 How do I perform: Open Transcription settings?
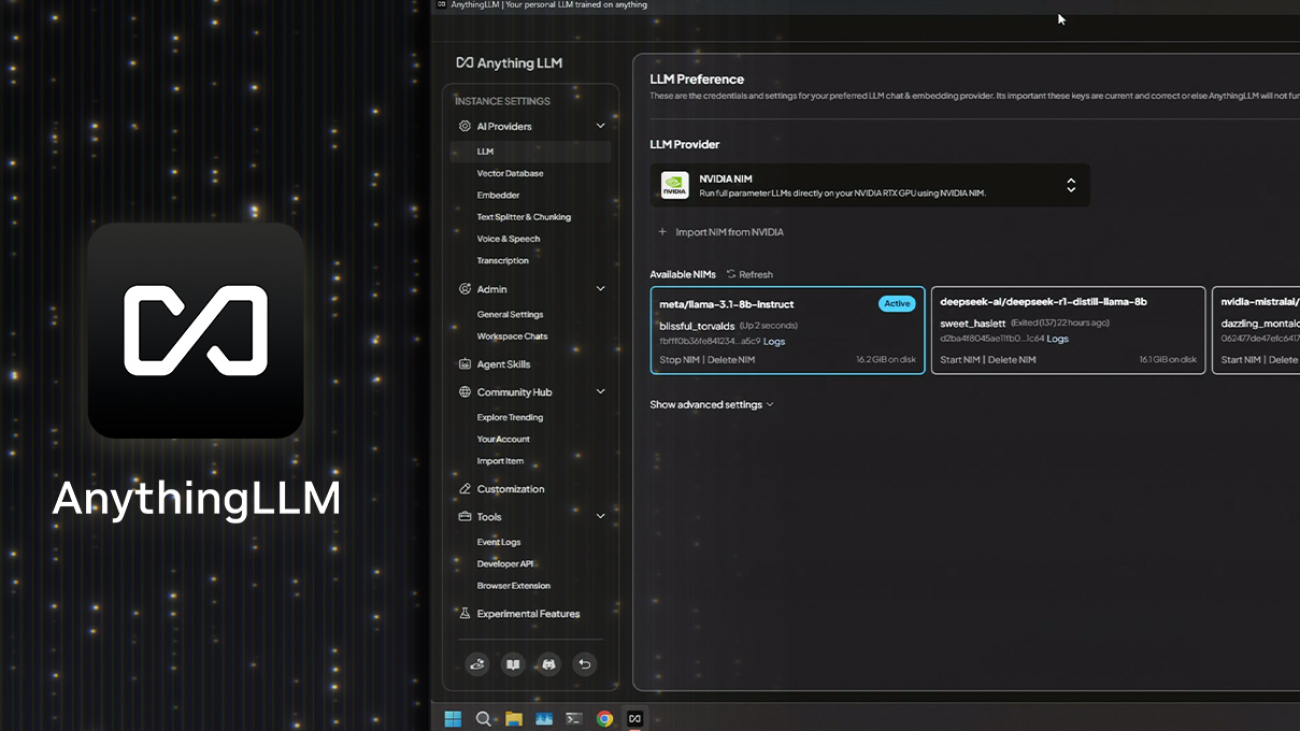click(503, 261)
